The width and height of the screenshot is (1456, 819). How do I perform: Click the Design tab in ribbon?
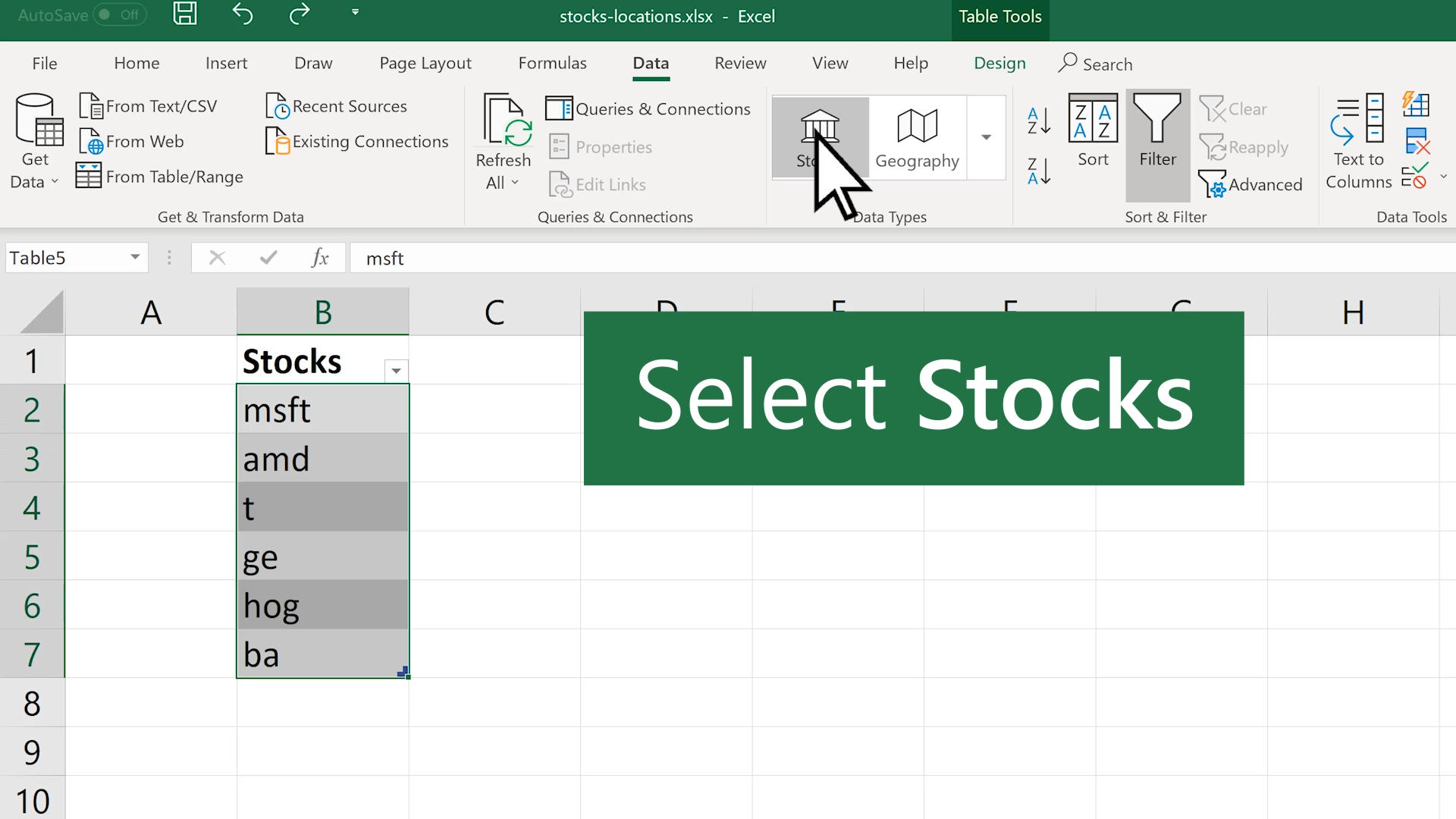999,63
